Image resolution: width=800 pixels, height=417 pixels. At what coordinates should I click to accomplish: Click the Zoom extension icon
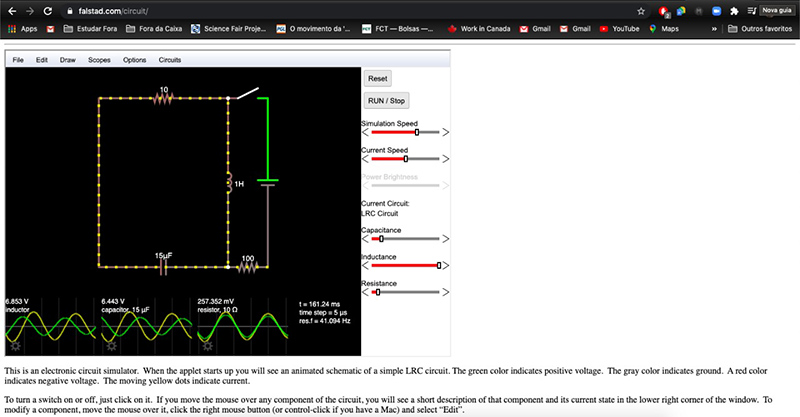(716, 11)
